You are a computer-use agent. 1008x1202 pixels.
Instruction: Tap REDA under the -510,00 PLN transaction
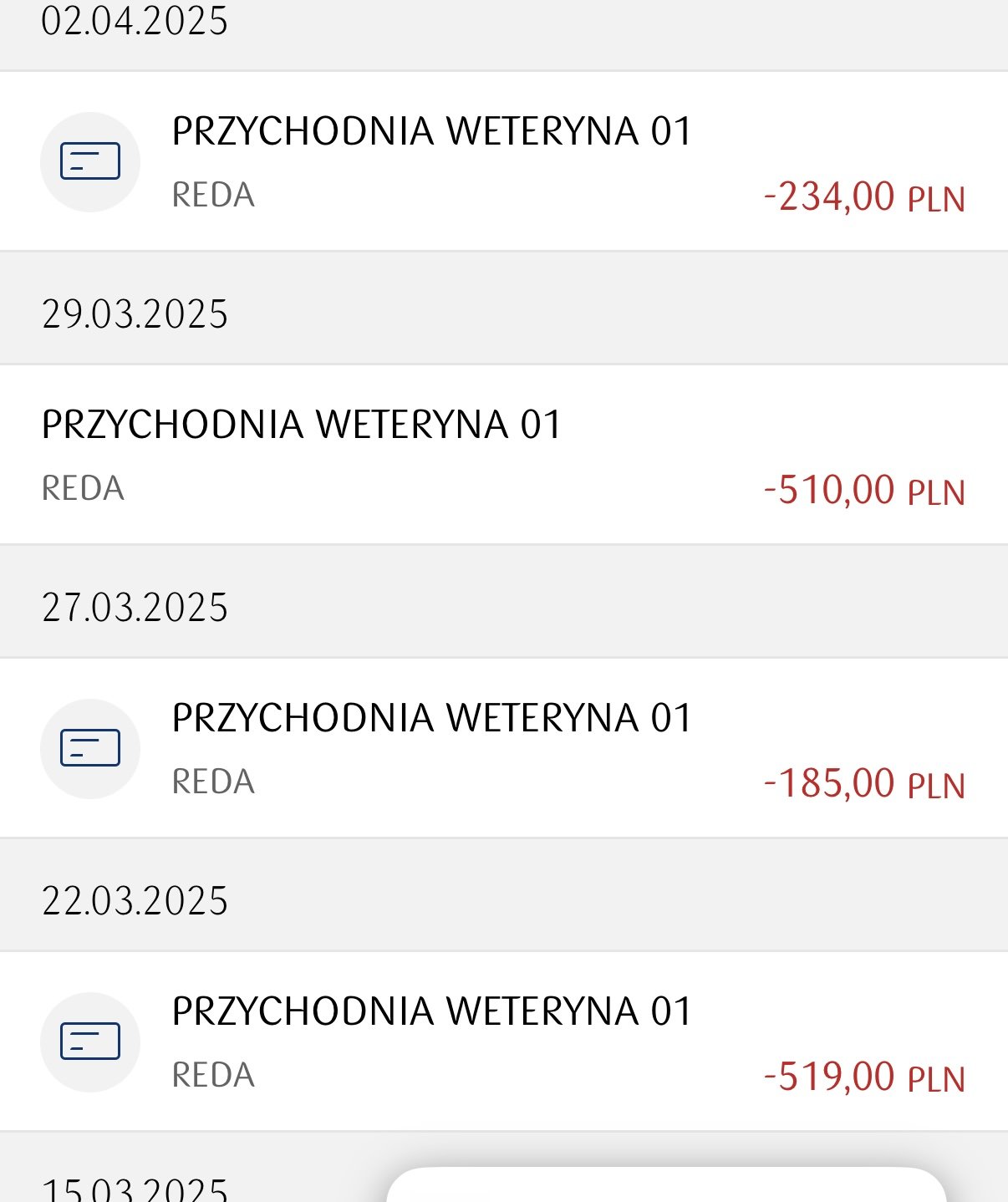tap(84, 488)
